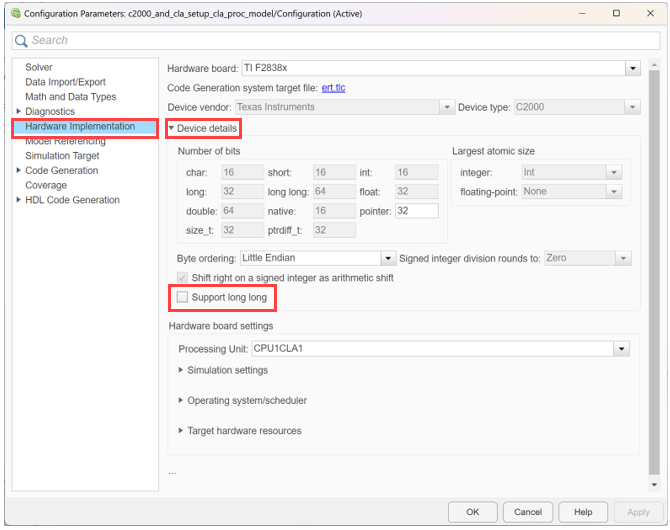Open the Processing Unit dropdown
The image size is (670, 530).
(622, 349)
